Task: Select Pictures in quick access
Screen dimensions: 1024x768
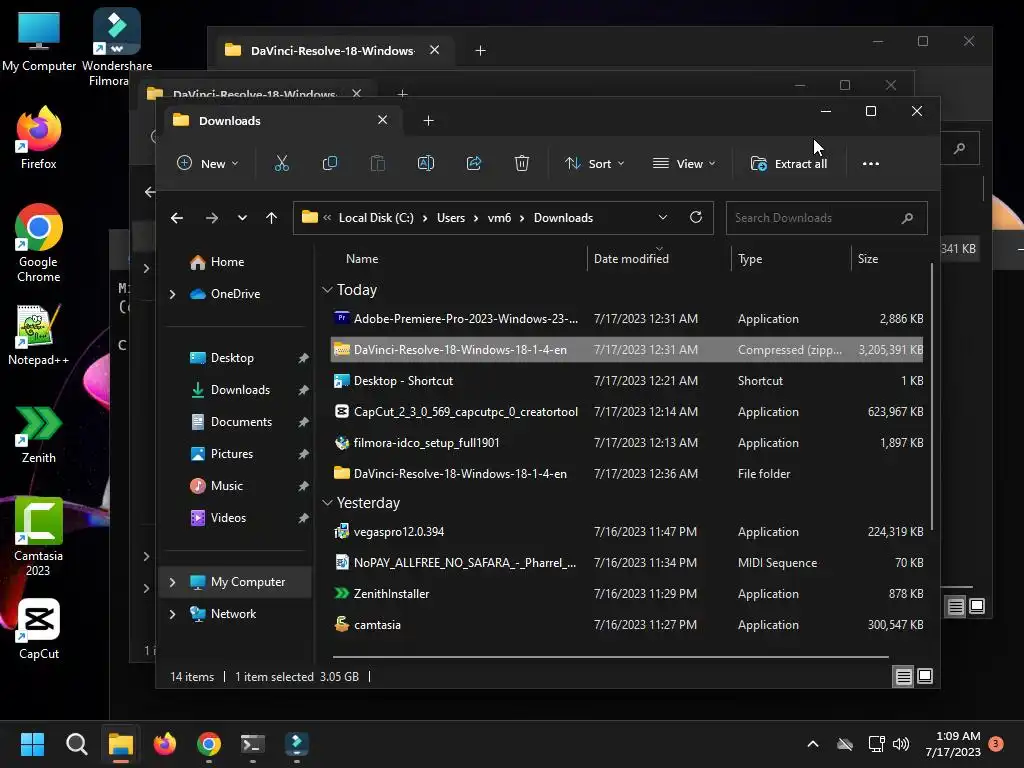Action: pos(231,454)
